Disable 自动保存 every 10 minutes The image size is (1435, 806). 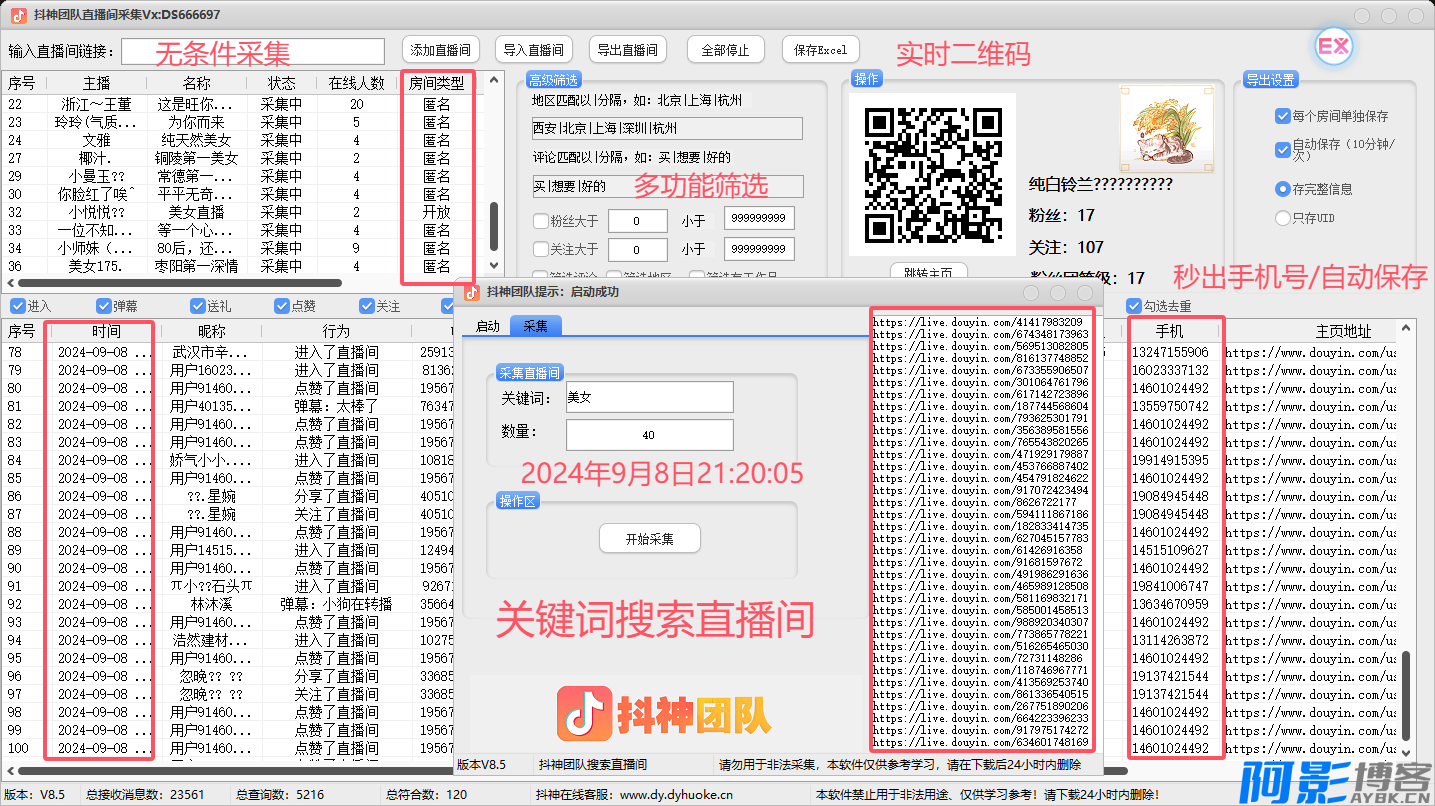1283,150
